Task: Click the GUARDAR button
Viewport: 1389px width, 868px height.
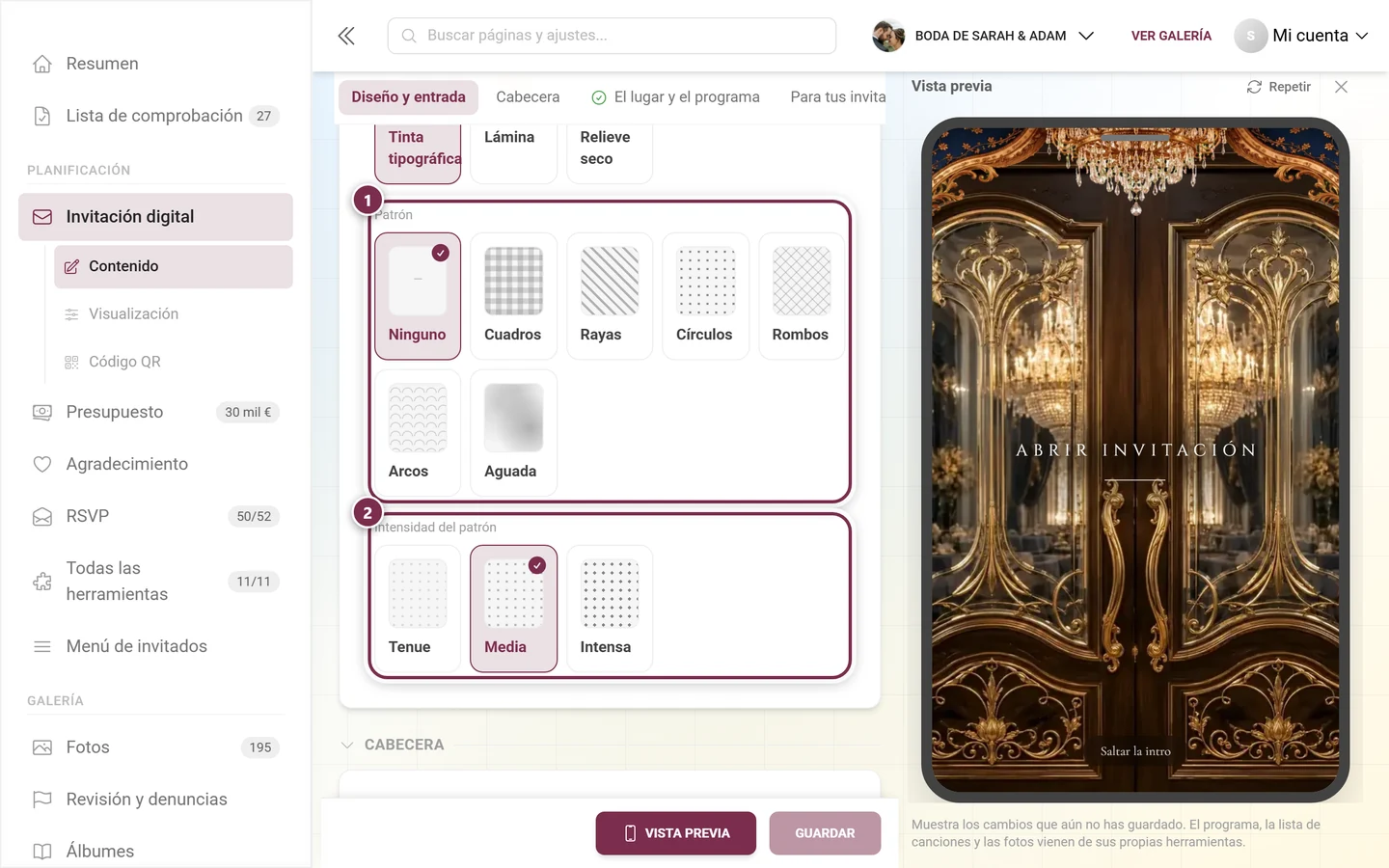Action: point(825,833)
